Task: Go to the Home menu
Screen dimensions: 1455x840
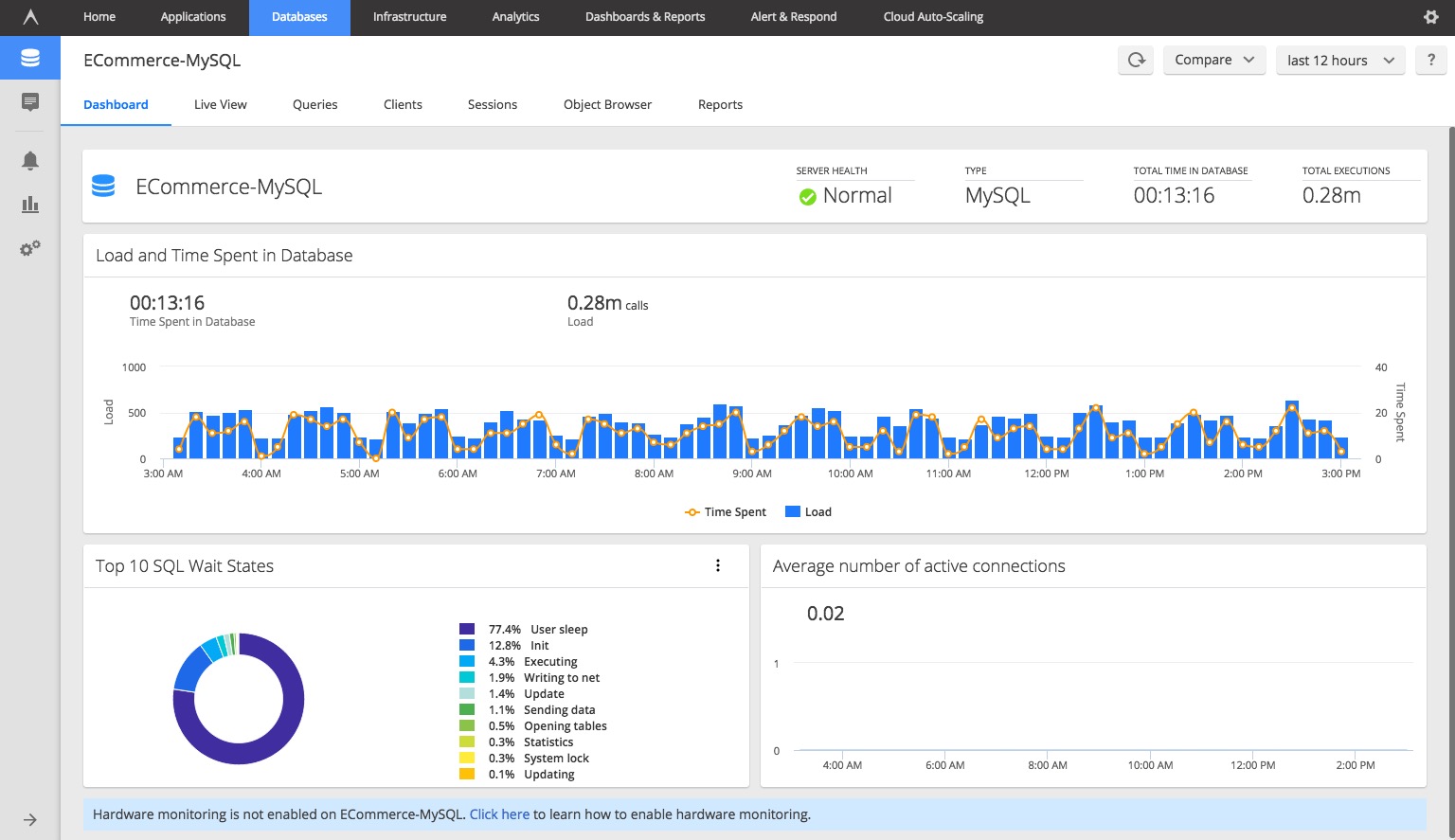Action: [99, 17]
